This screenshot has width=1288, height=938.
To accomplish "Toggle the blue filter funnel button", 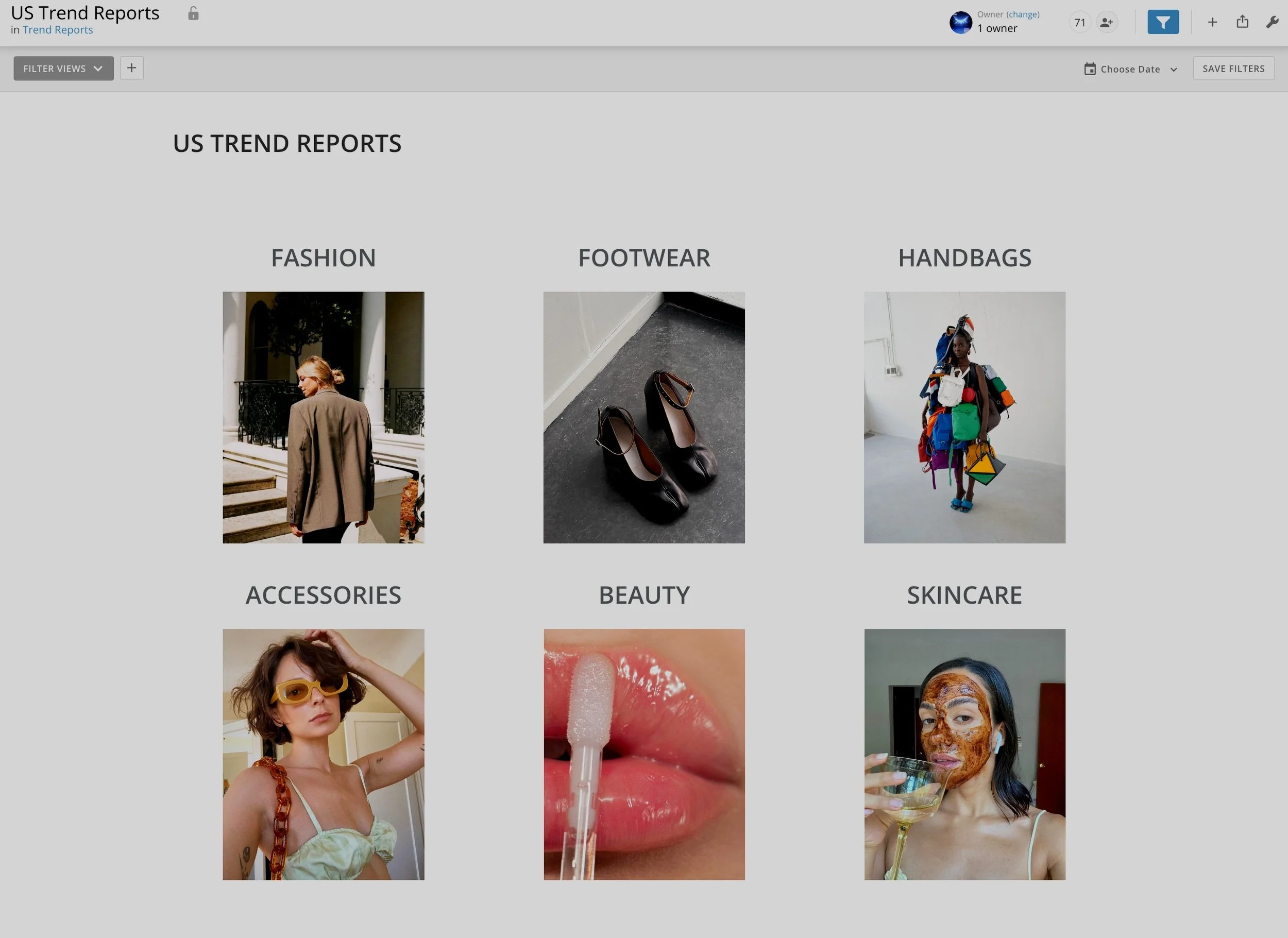I will coord(1162,22).
